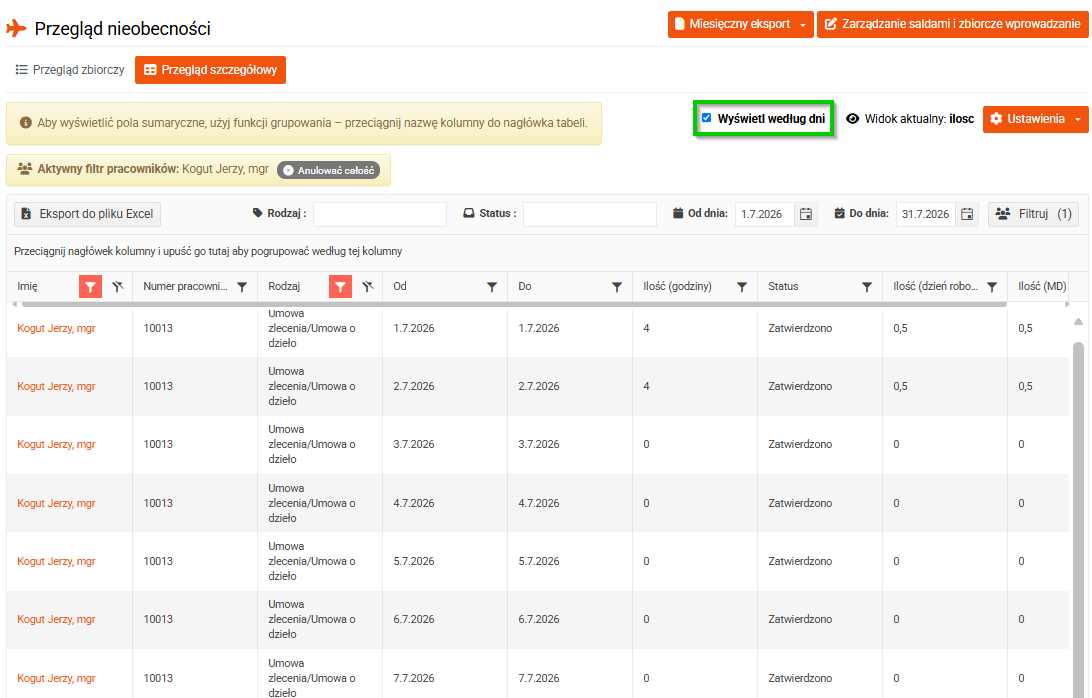Sort by the Imię column header
This screenshot has height=698, width=1092.
click(28, 286)
